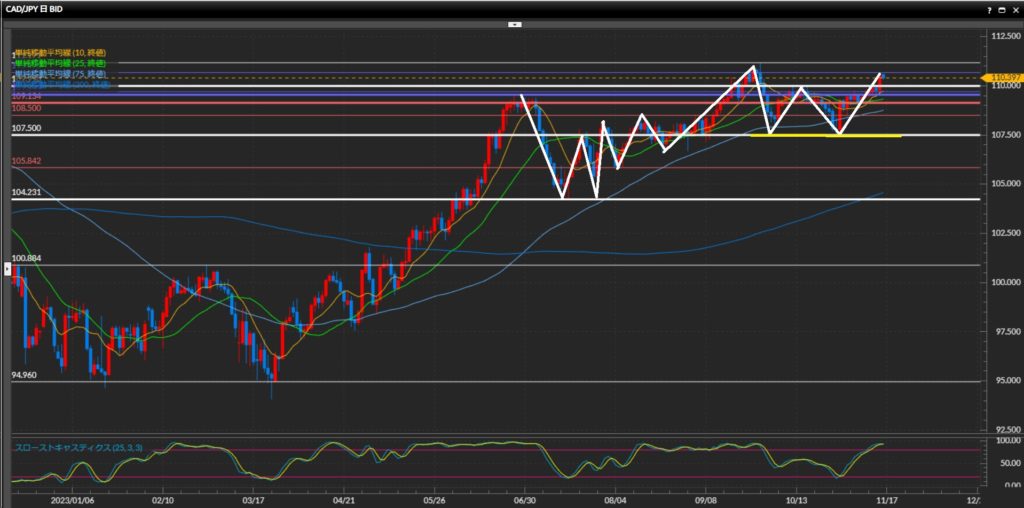Click the 11/17 date on time axis
The image size is (1024, 508).
(886, 497)
